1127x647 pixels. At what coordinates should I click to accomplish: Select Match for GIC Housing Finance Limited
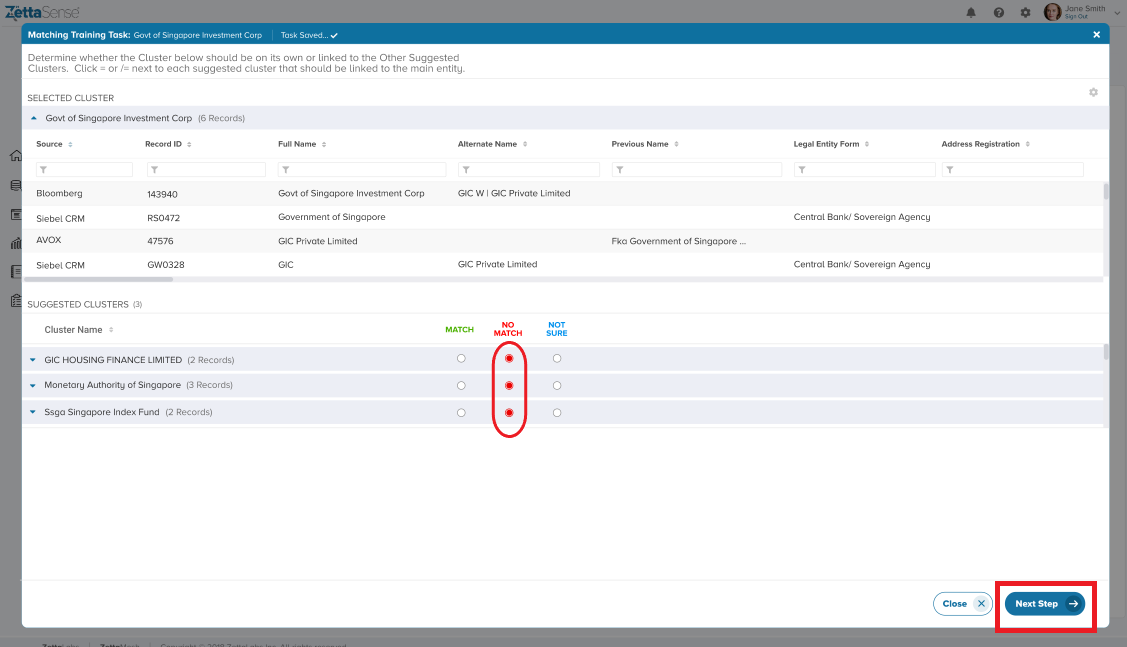pos(461,358)
